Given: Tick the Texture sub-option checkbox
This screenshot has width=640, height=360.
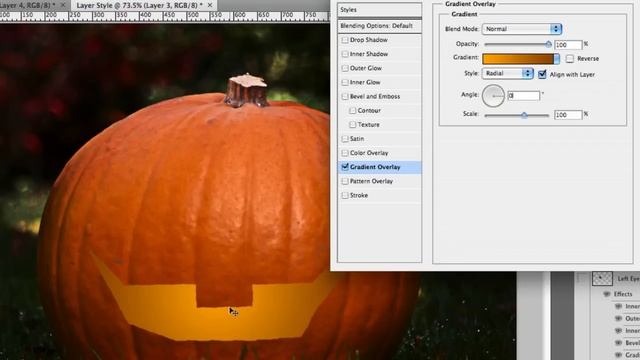Looking at the screenshot, I should click(353, 124).
